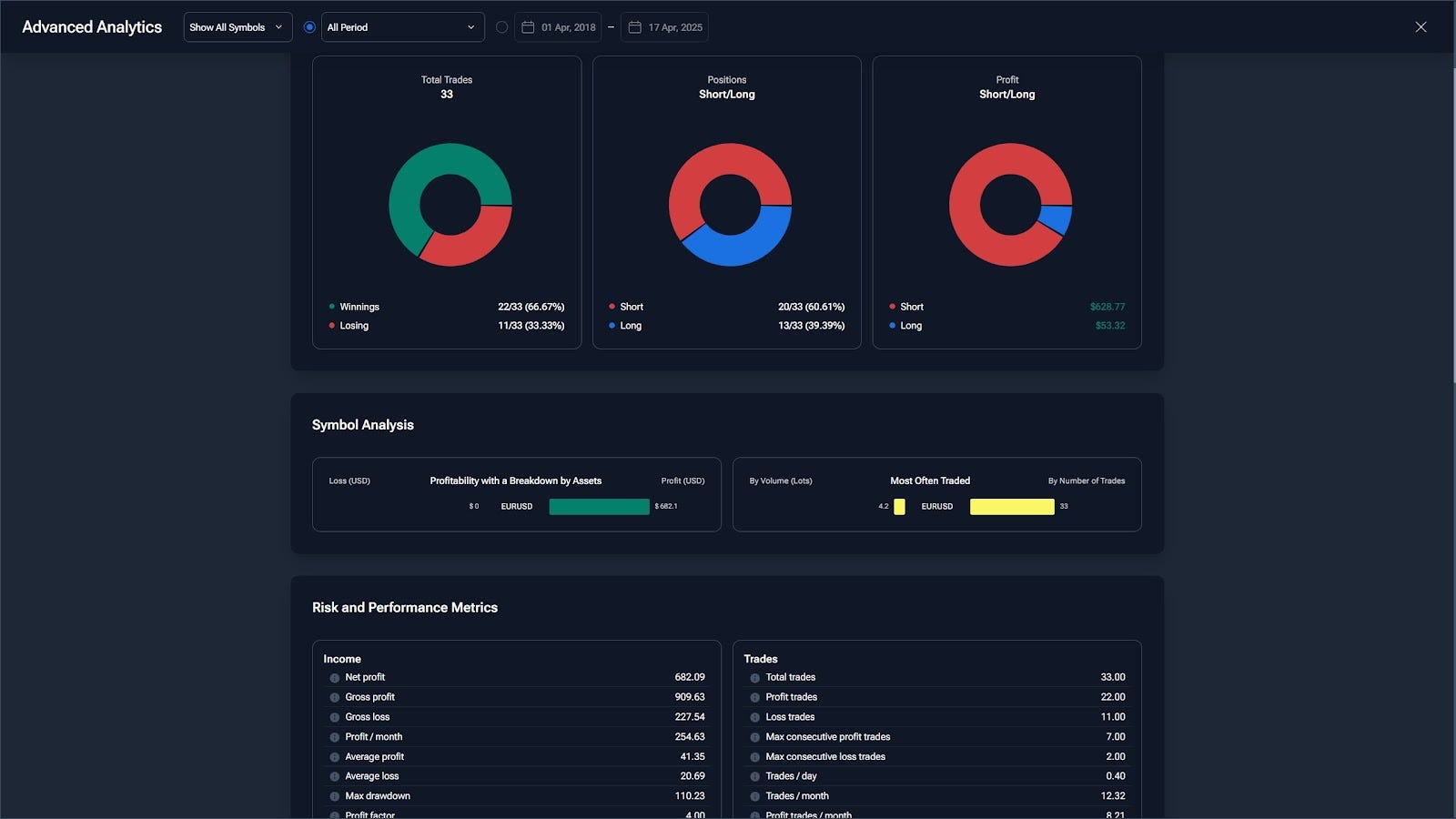Click calendar icon in end date field

(635, 27)
